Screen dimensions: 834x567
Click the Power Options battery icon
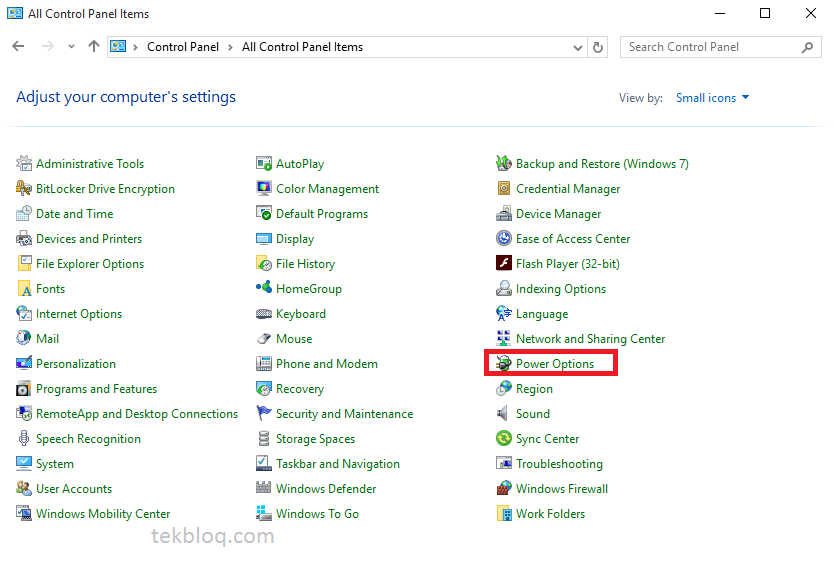coord(504,363)
